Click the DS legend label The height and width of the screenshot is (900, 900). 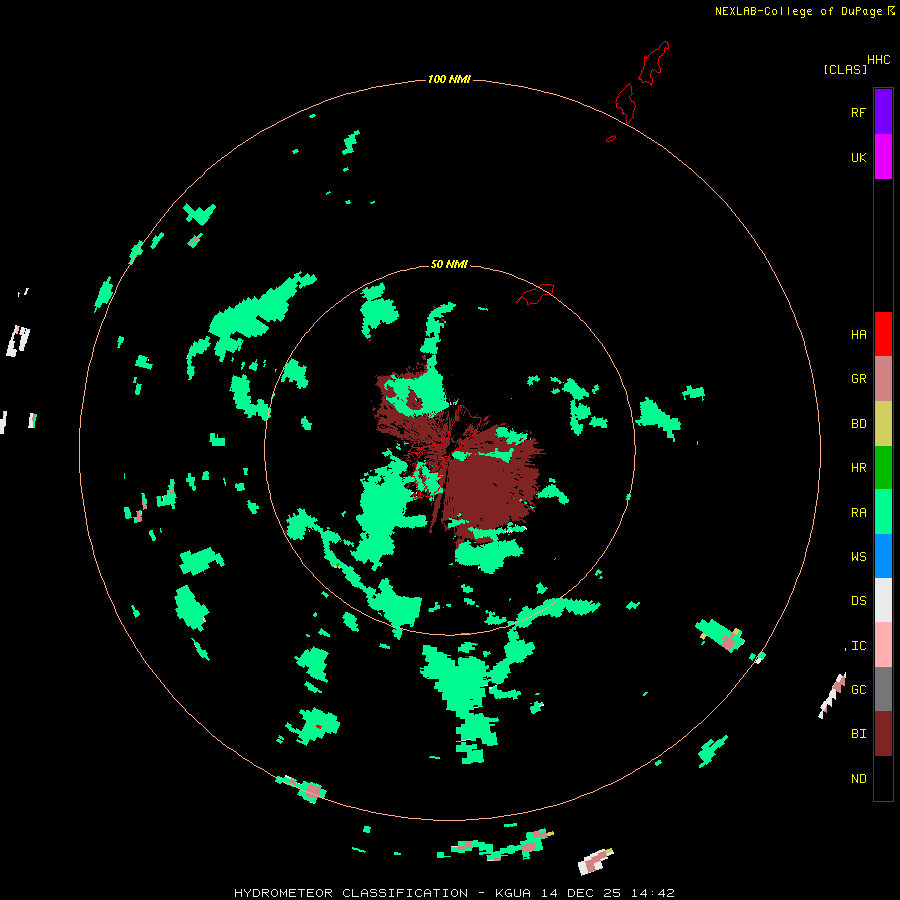pos(858,601)
